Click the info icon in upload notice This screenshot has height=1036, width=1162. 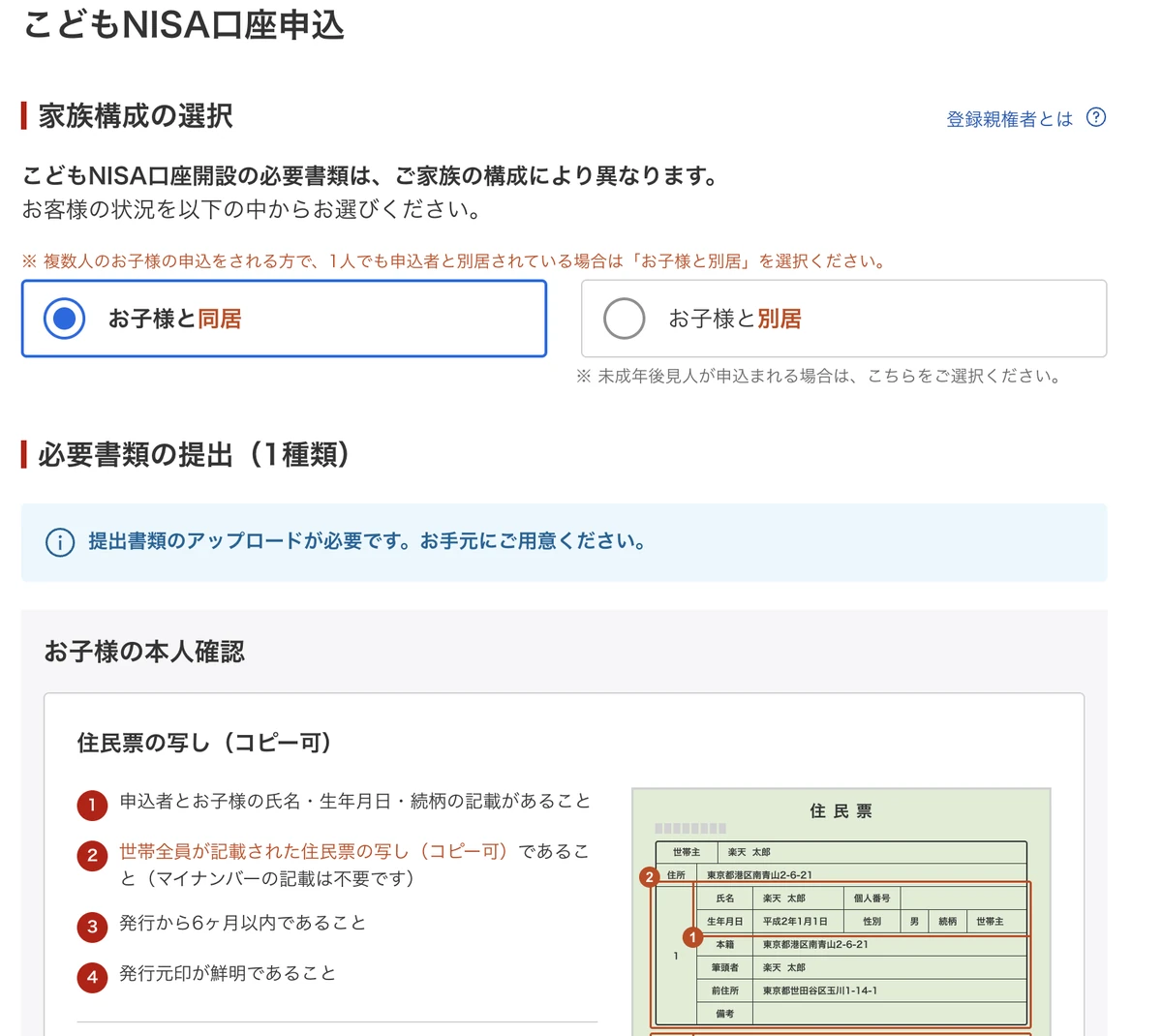60,542
